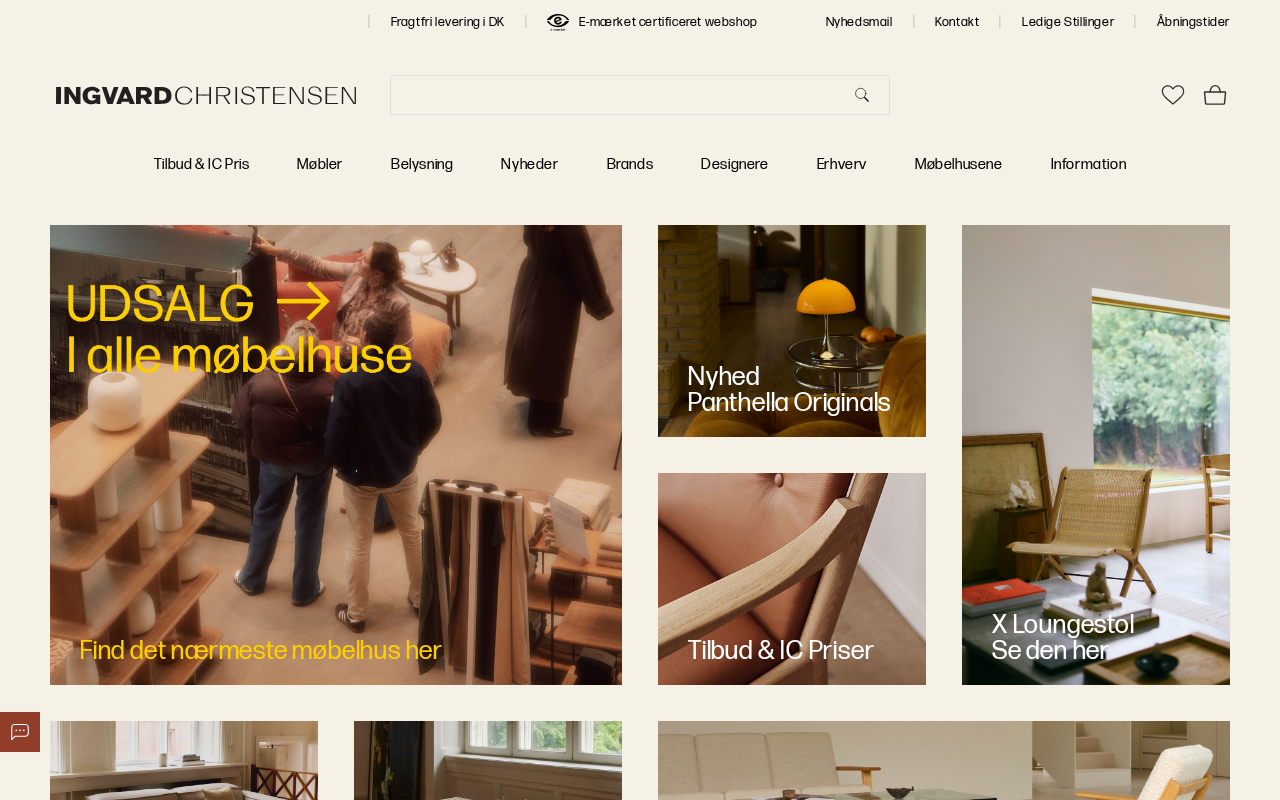The height and width of the screenshot is (800, 1280).
Task: Open the Designere menu item
Action: [734, 164]
